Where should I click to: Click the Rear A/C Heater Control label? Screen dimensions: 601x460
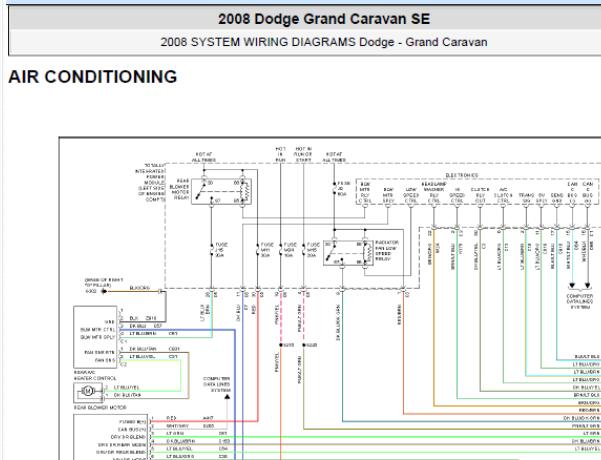95,375
